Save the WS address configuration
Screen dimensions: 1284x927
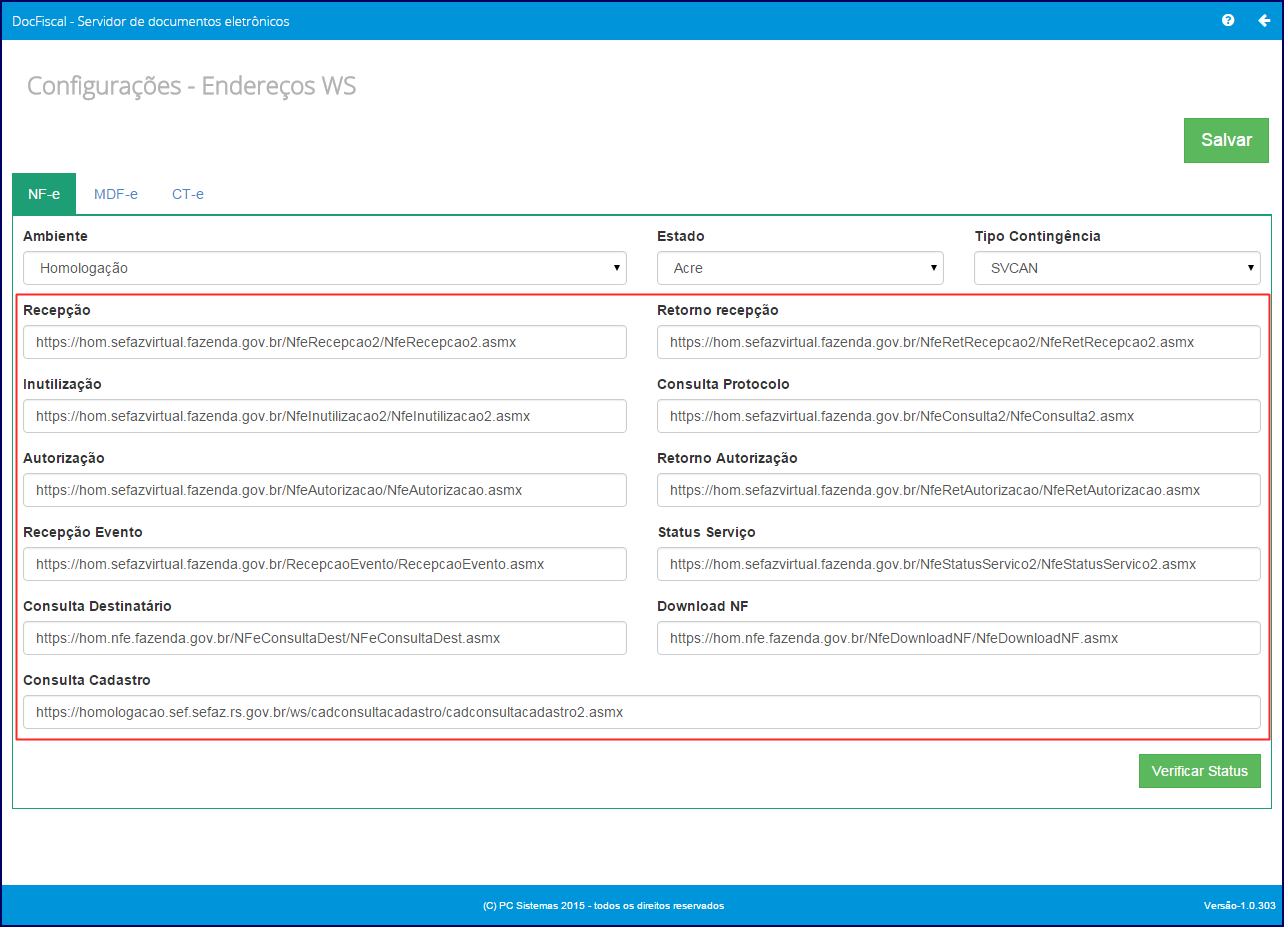point(1226,140)
